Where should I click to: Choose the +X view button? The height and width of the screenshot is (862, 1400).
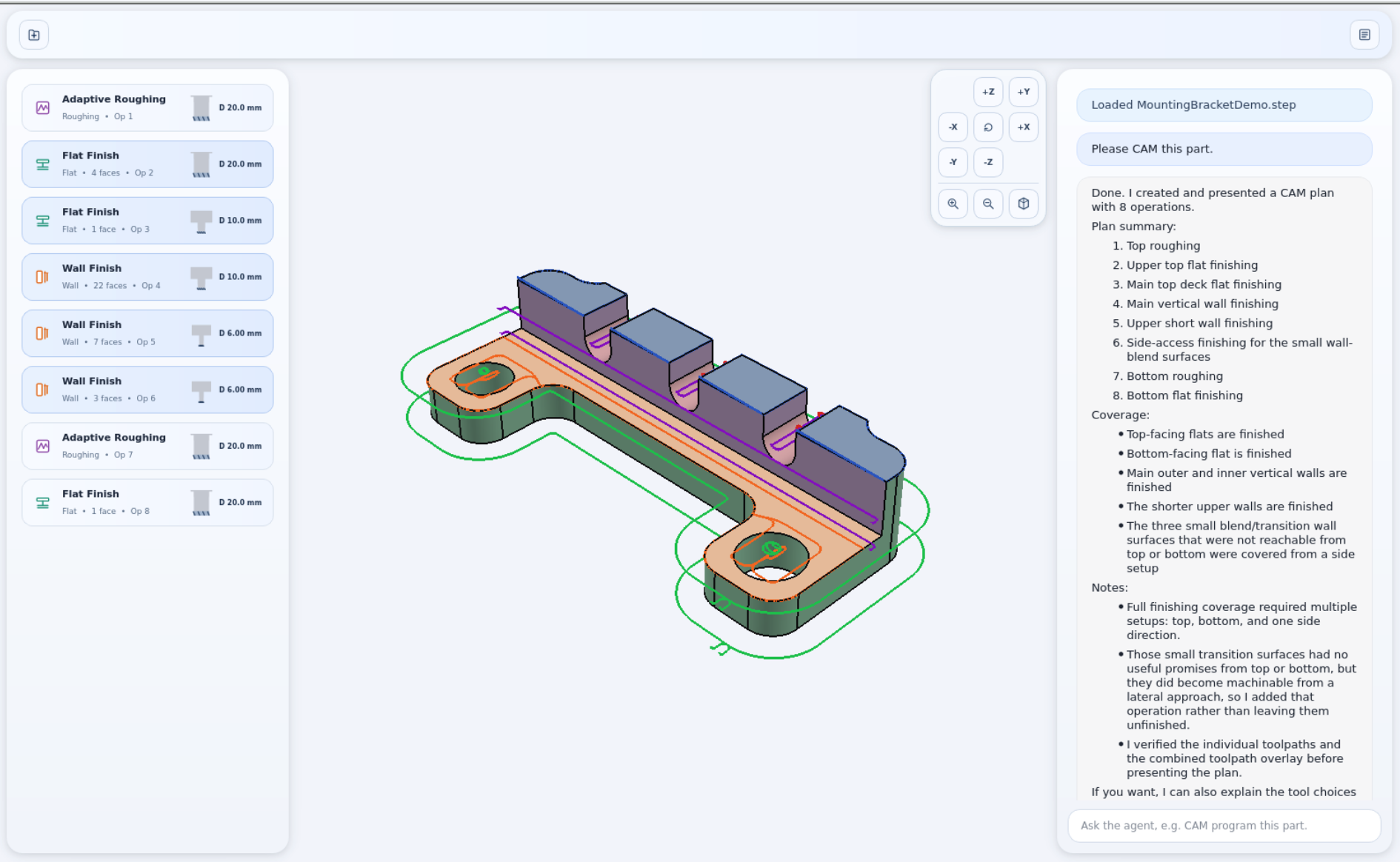click(x=1023, y=127)
